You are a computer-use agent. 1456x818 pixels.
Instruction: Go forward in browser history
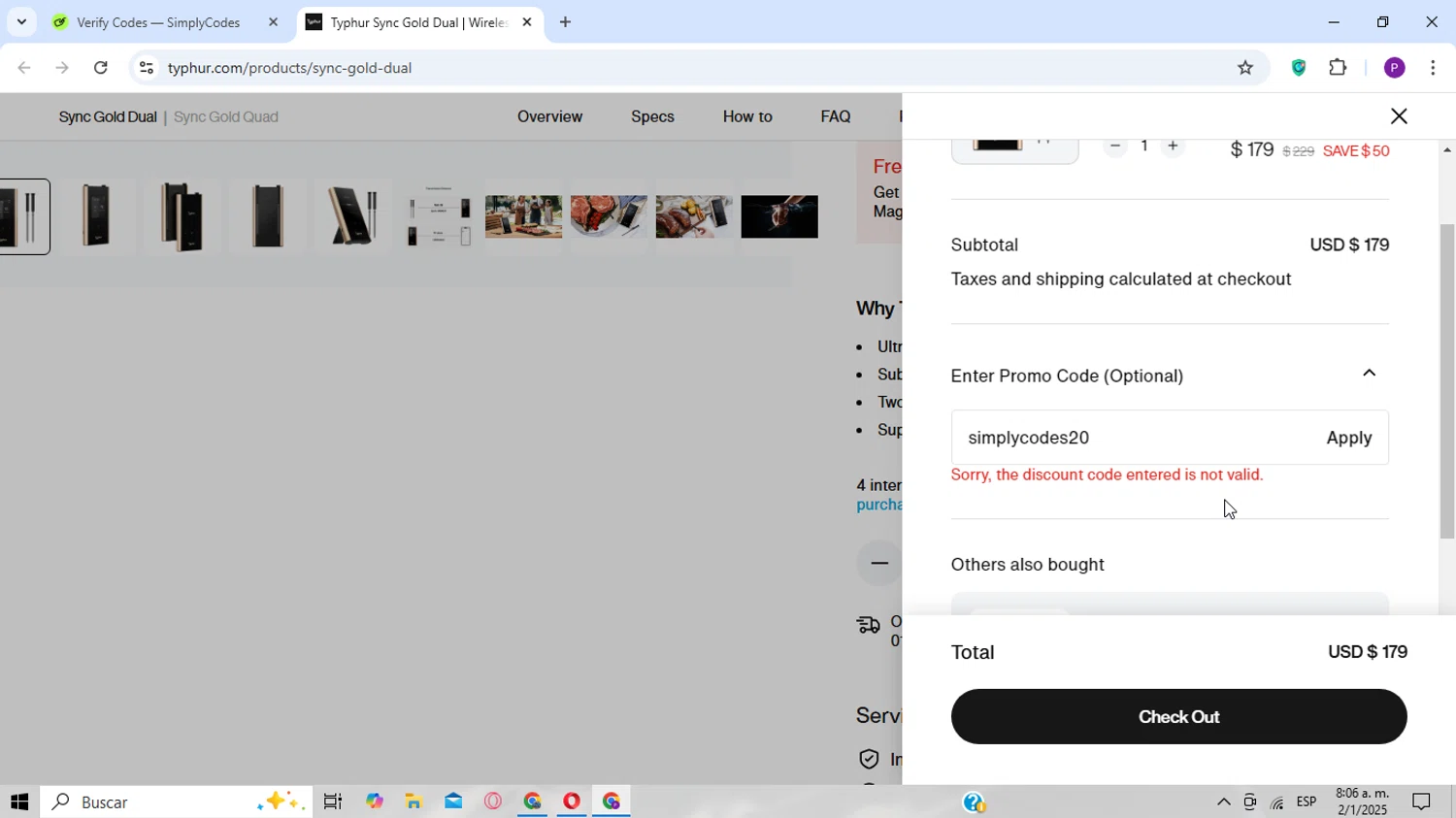click(62, 68)
